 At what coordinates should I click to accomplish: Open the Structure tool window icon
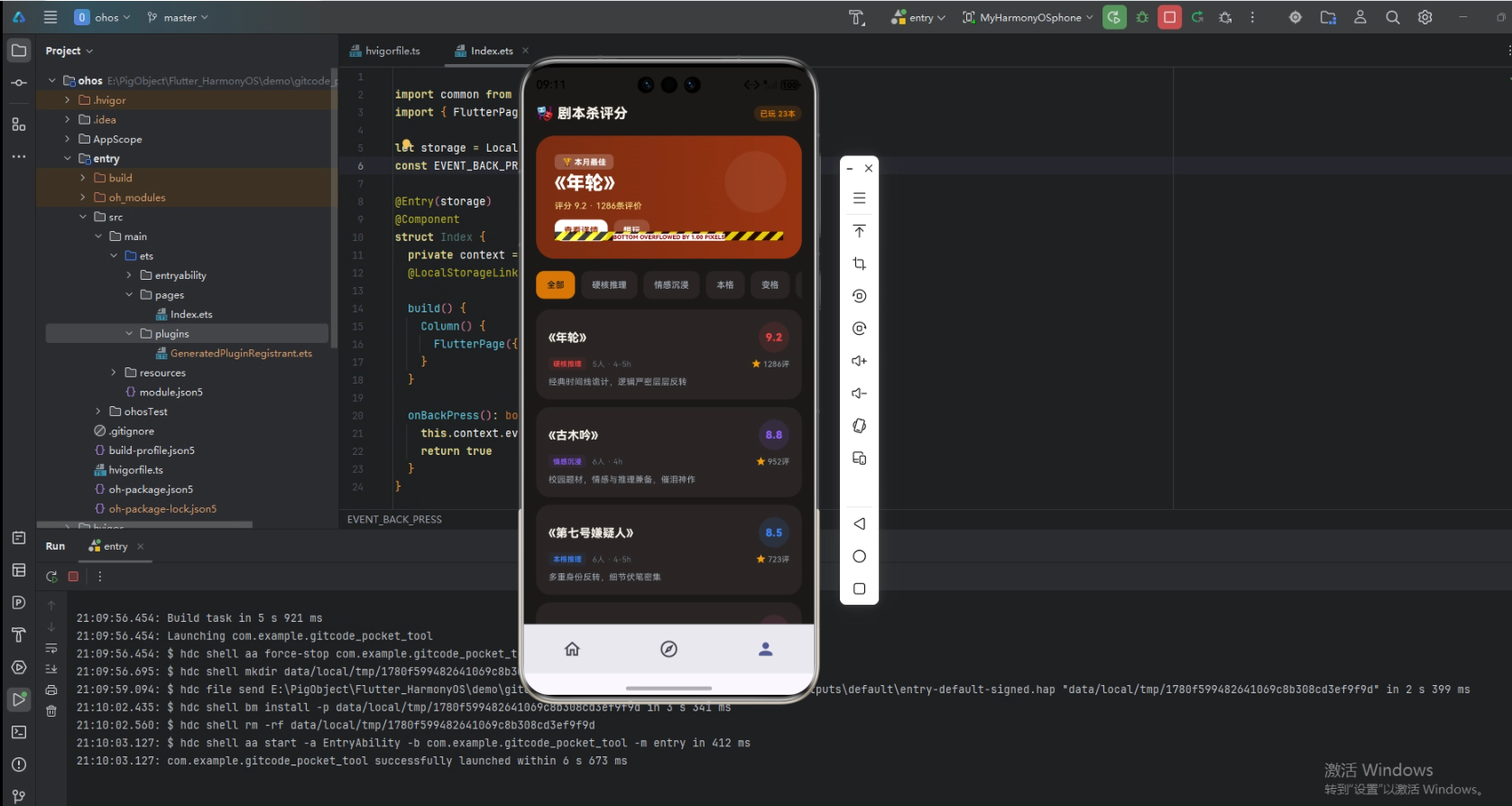tap(19, 124)
